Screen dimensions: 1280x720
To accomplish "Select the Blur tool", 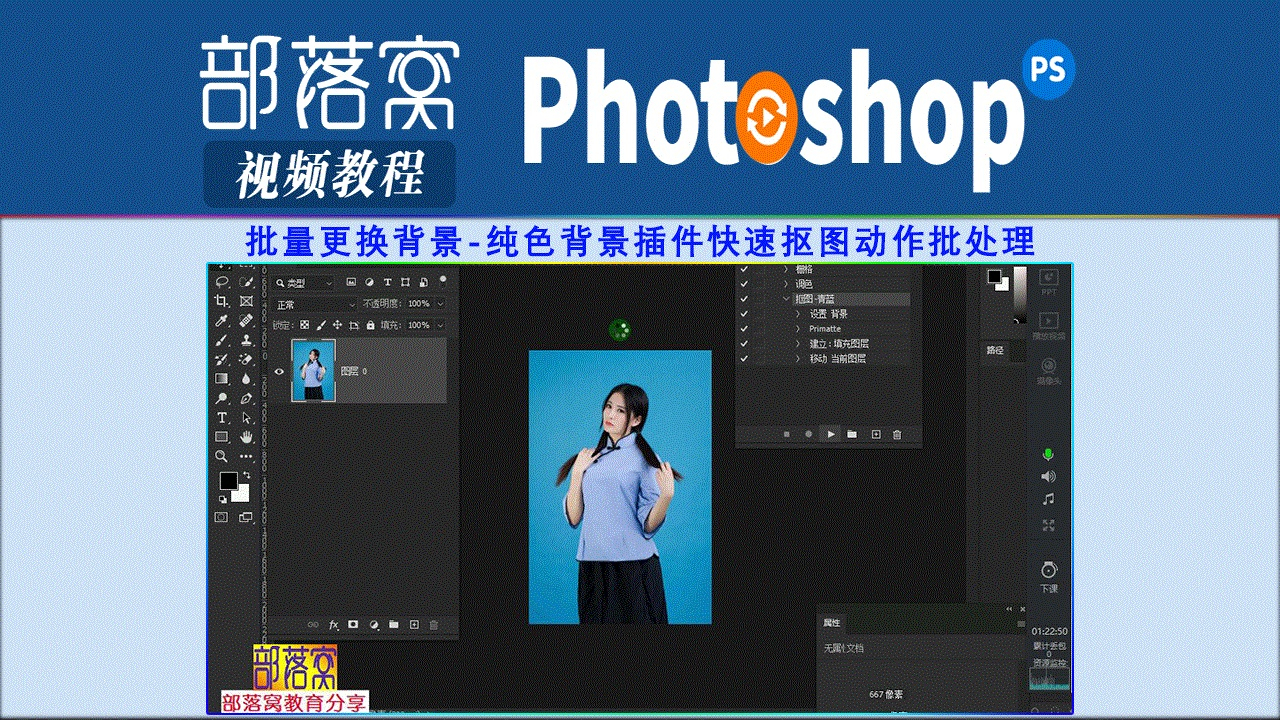I will point(246,379).
